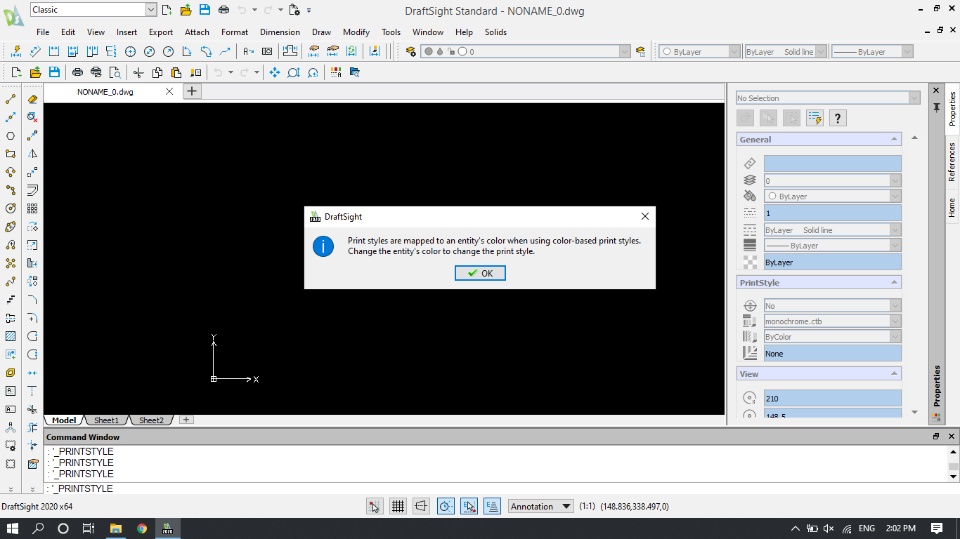The image size is (960, 539).
Task: Pick the Mirror tool in the Modify toolbar
Action: [x=32, y=154]
